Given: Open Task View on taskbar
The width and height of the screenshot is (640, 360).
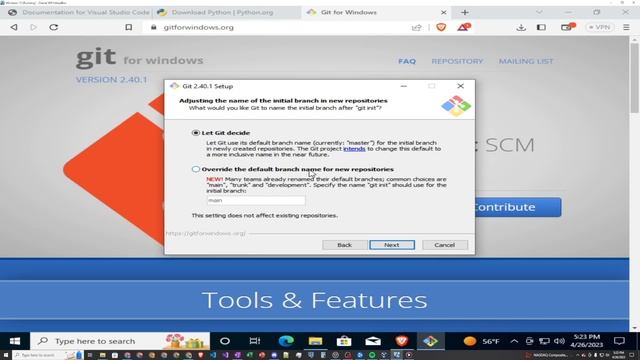Looking at the screenshot, I should tap(255, 341).
